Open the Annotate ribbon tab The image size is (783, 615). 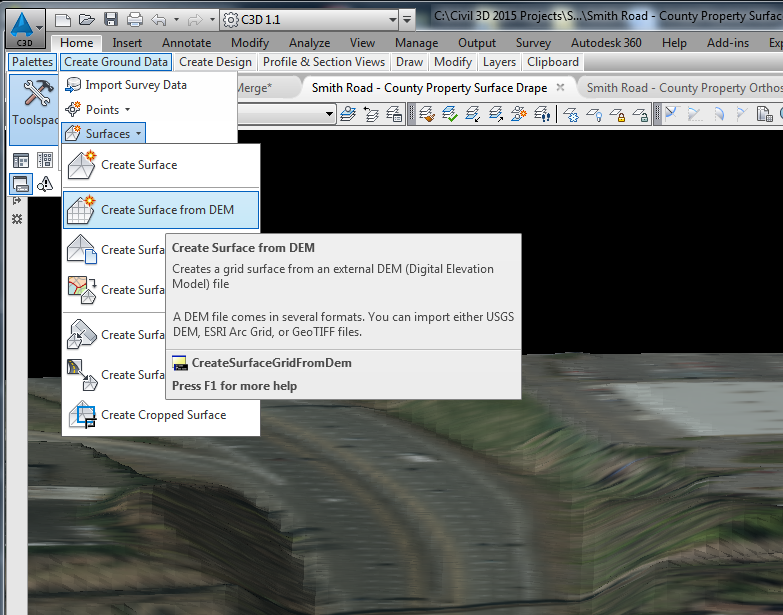187,43
